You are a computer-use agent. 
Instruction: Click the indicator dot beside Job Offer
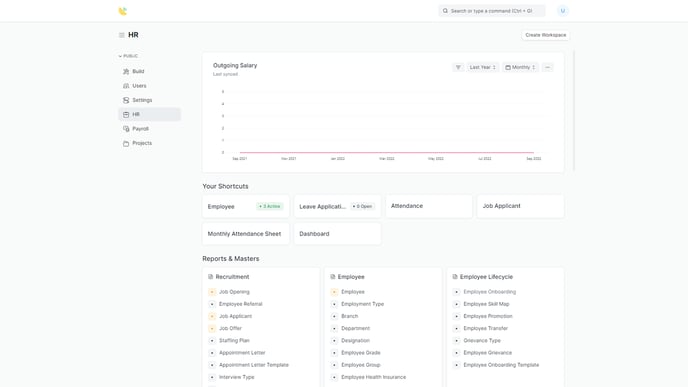212,328
